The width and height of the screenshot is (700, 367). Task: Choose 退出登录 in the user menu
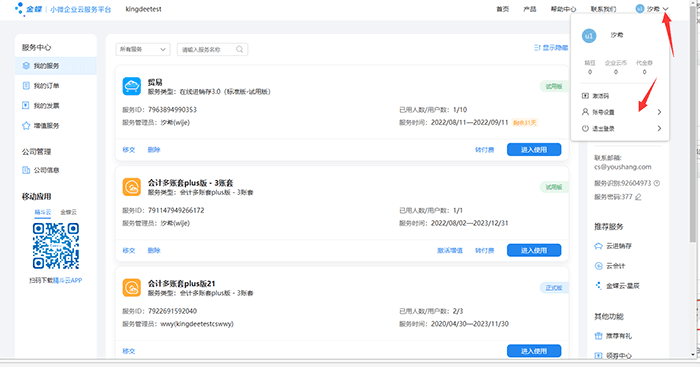621,129
